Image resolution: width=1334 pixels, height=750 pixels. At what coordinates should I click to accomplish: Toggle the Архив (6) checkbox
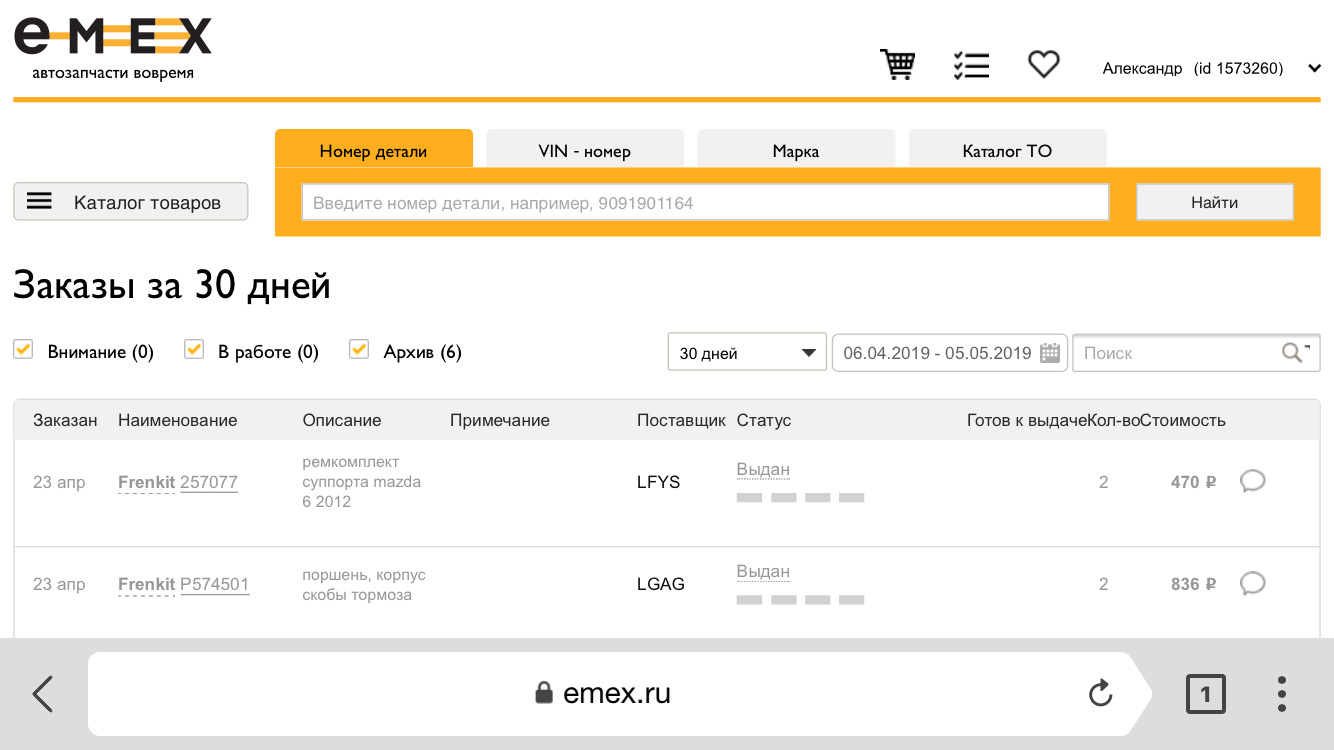click(359, 349)
